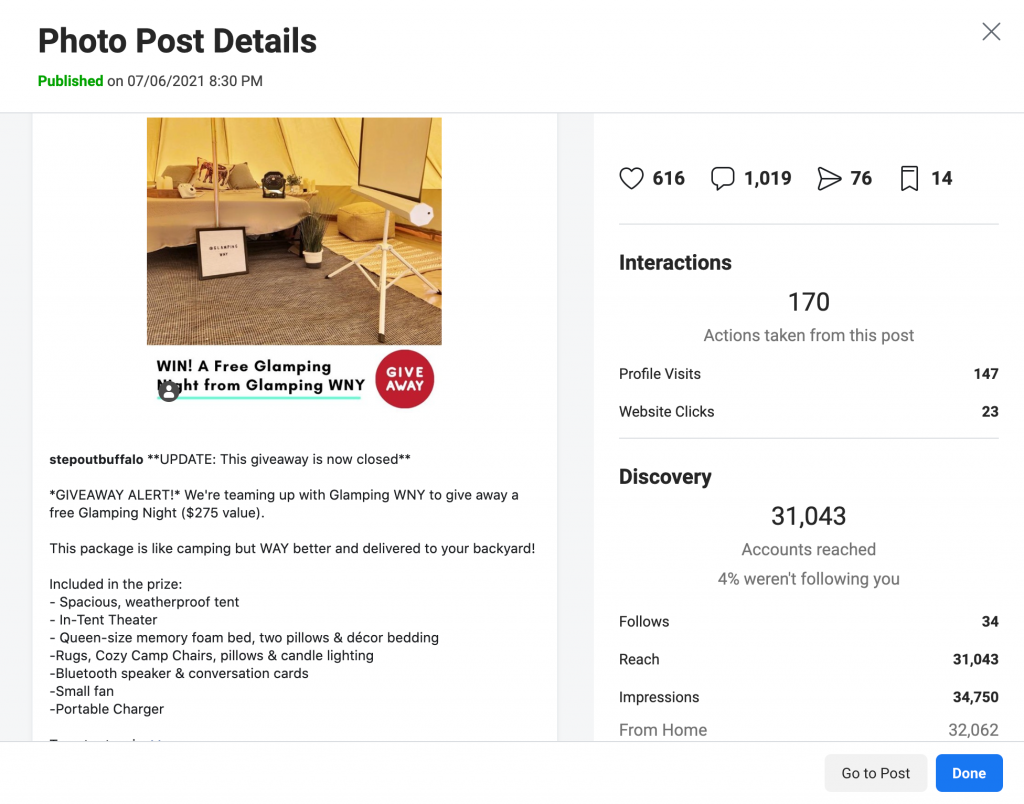This screenshot has width=1024, height=804.
Task: Click the stepoutbuffalo username
Action: 96,459
